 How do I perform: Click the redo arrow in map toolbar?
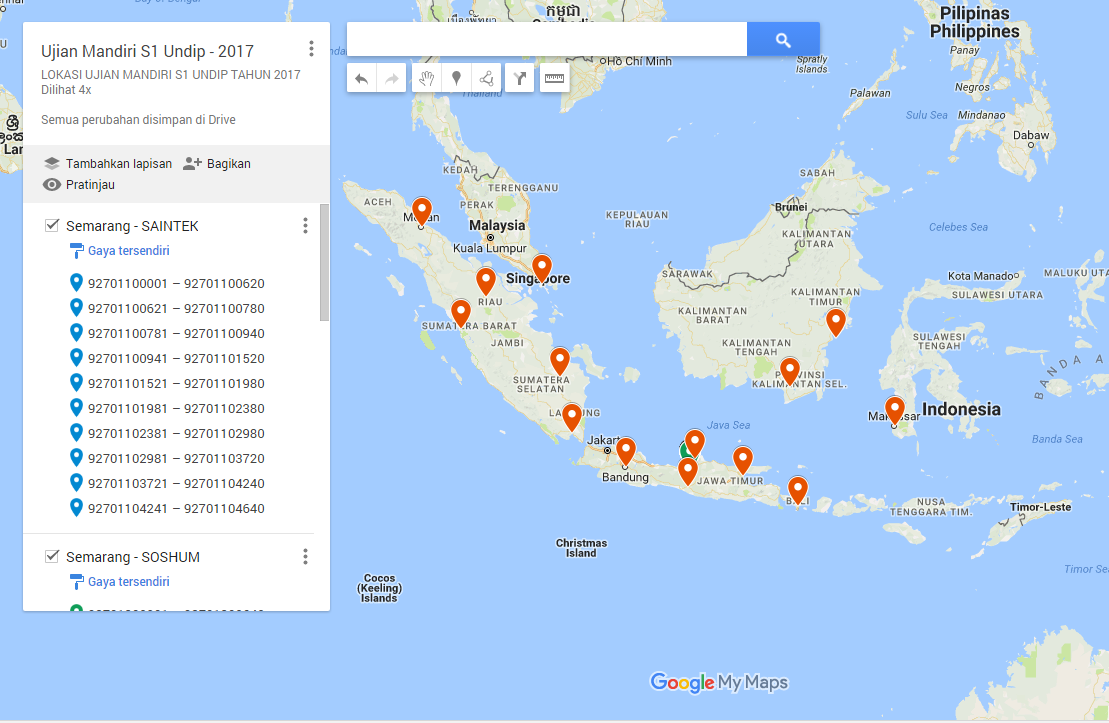(391, 78)
